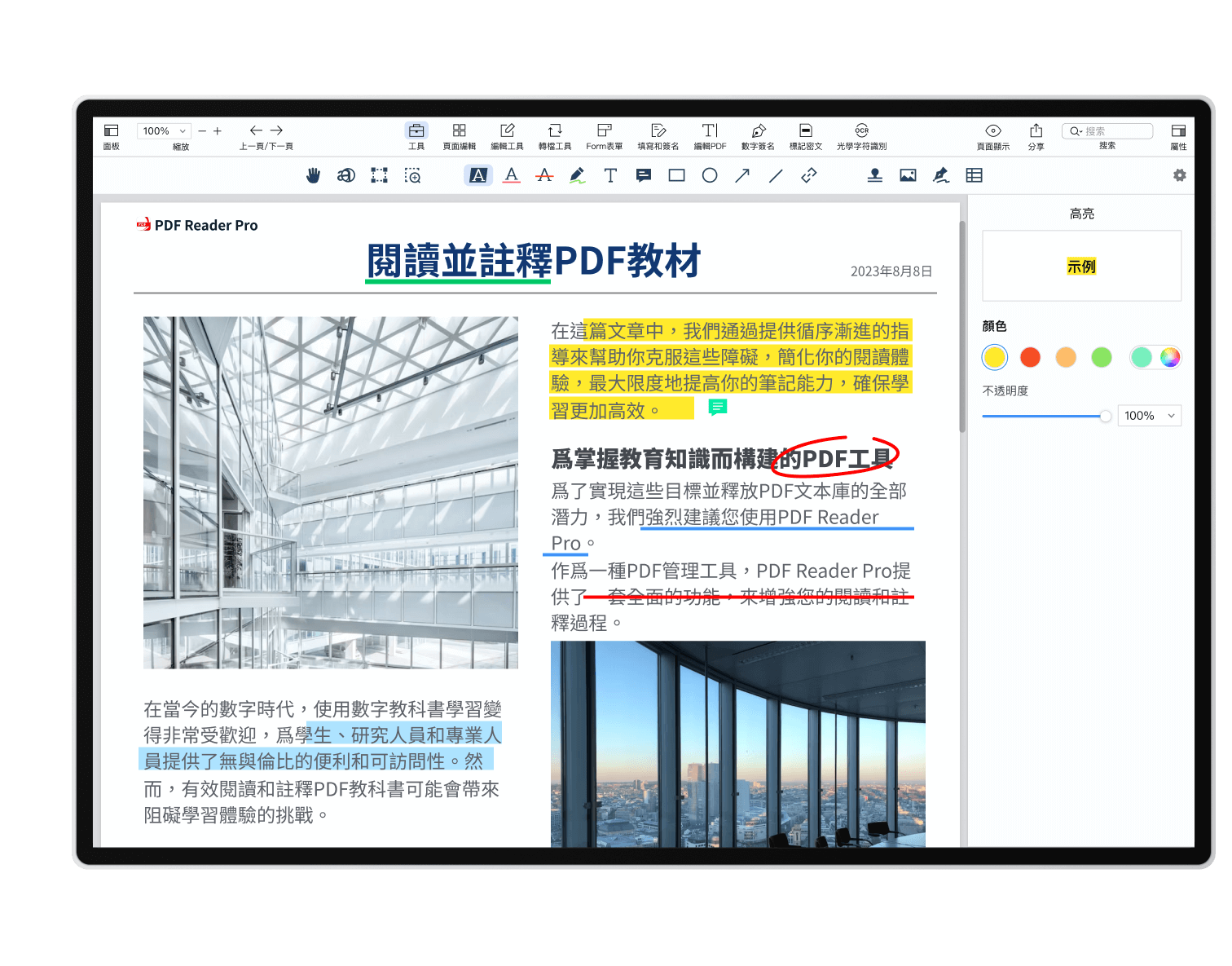Image resolution: width=1232 pixels, height=966 pixels.
Task: Go to the next page arrow
Action: tap(277, 130)
